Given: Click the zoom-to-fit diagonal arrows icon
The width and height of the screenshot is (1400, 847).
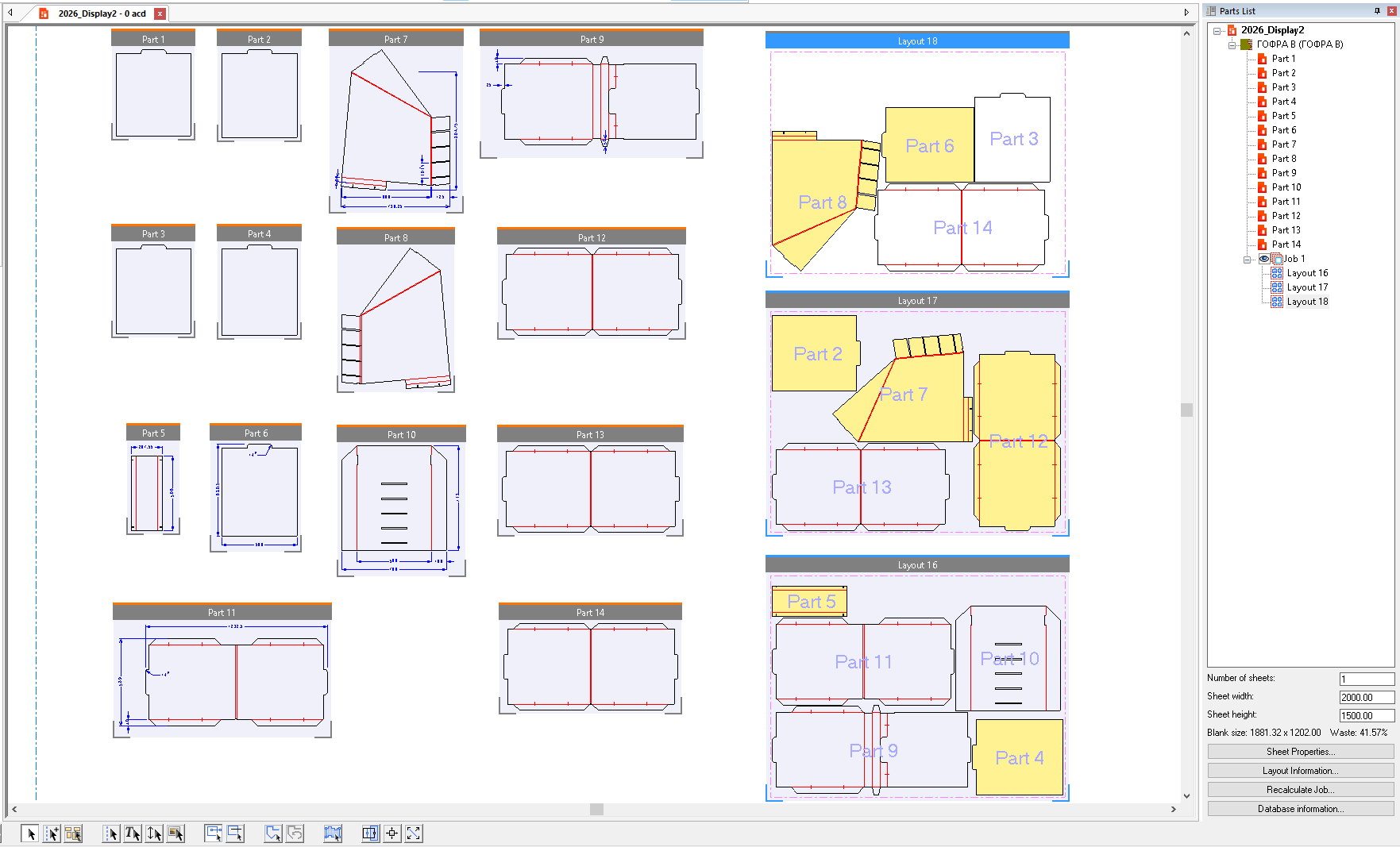Looking at the screenshot, I should tap(414, 834).
